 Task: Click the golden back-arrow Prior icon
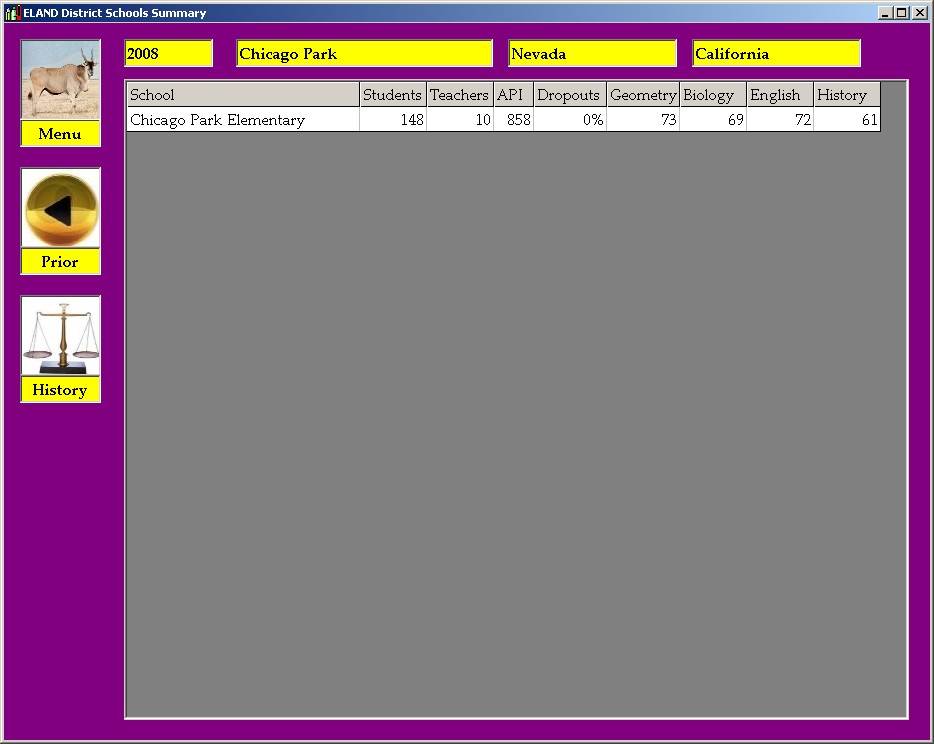click(60, 208)
